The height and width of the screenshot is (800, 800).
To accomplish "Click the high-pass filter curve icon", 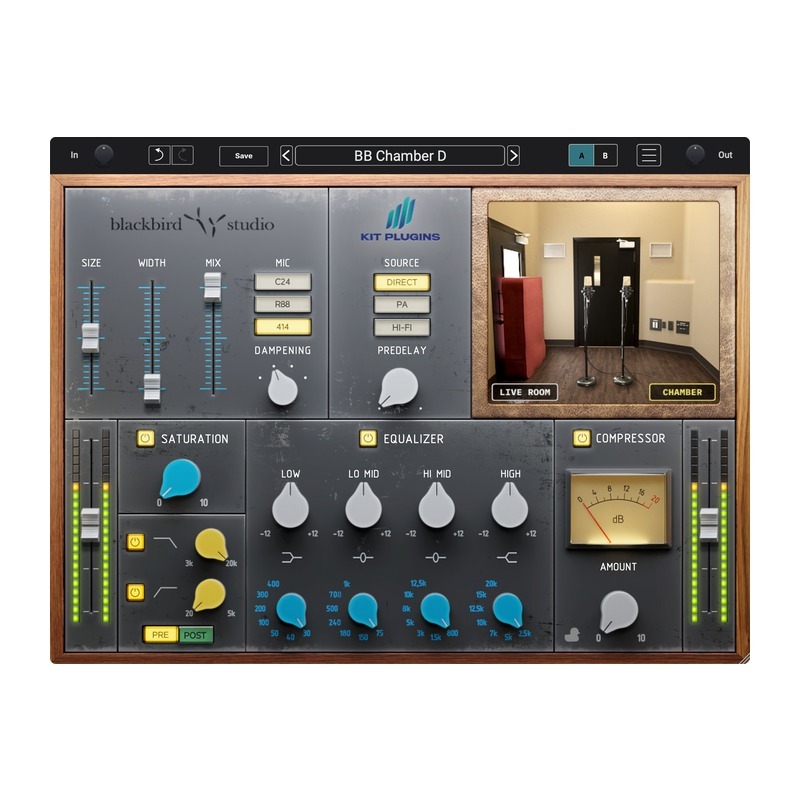I will pyautogui.click(x=165, y=592).
